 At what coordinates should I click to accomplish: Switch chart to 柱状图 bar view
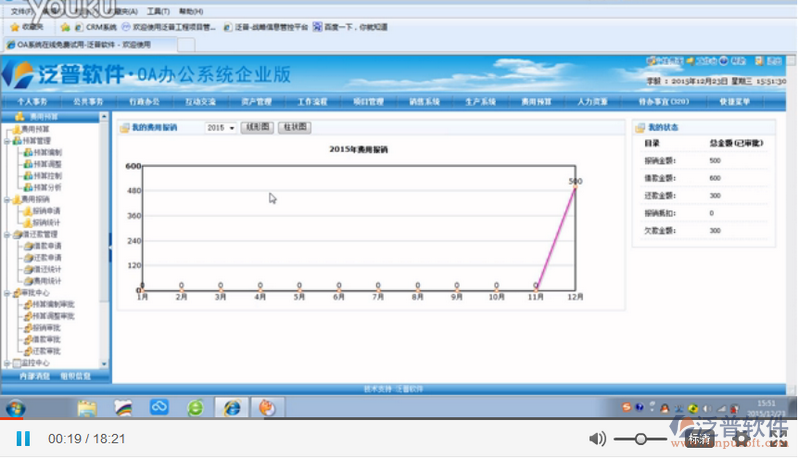coord(294,128)
